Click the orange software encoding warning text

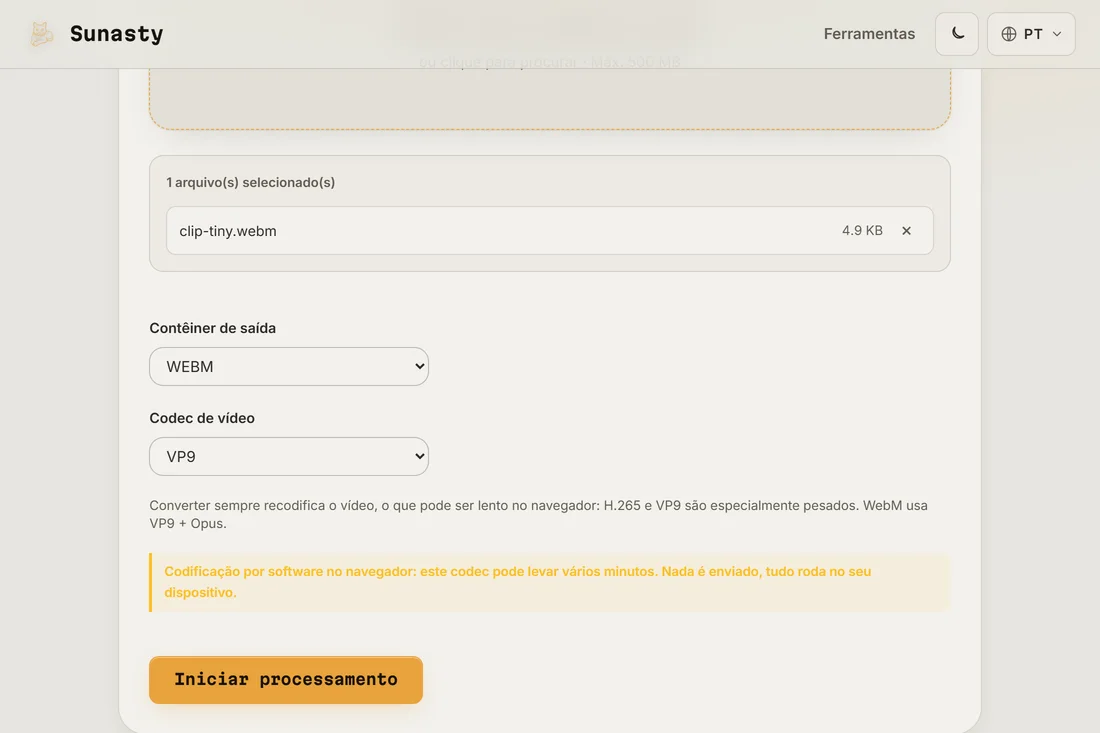(x=518, y=581)
